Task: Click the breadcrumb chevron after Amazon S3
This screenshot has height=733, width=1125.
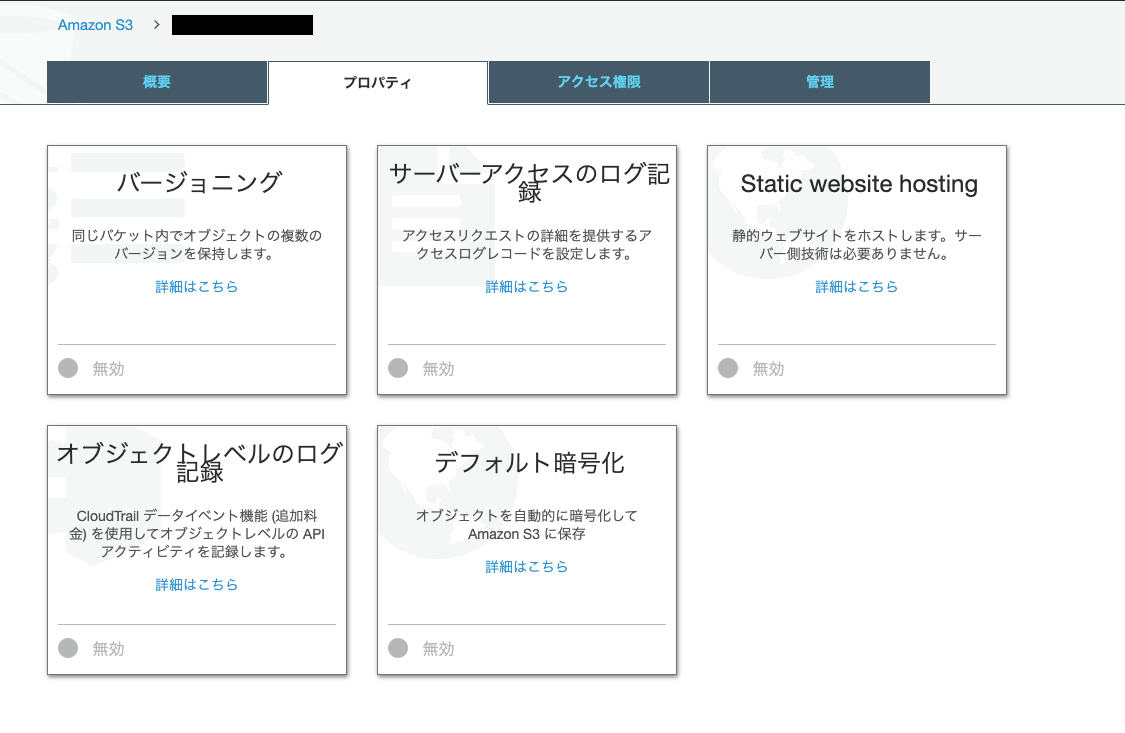Action: (x=156, y=25)
